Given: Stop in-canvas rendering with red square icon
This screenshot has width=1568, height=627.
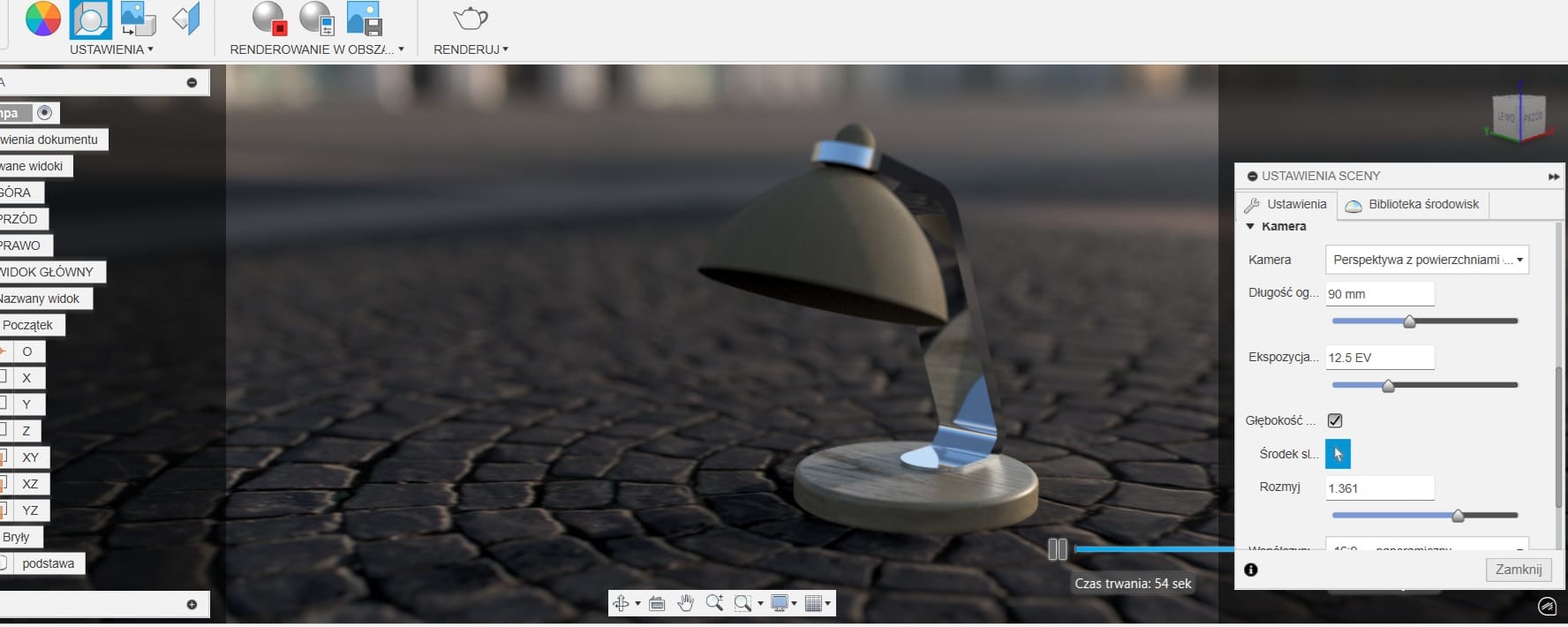Looking at the screenshot, I should (x=268, y=19).
